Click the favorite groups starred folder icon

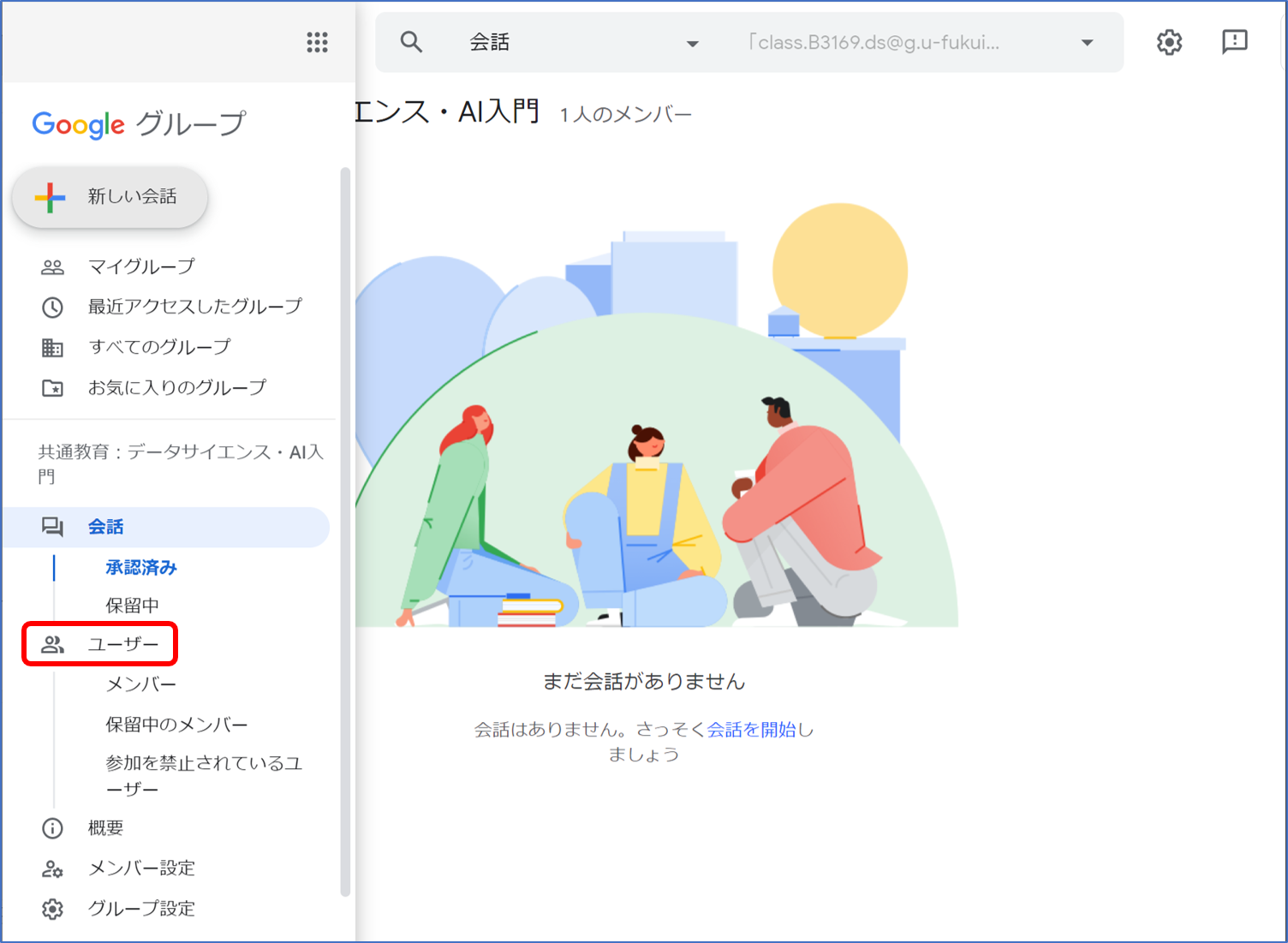click(52, 388)
